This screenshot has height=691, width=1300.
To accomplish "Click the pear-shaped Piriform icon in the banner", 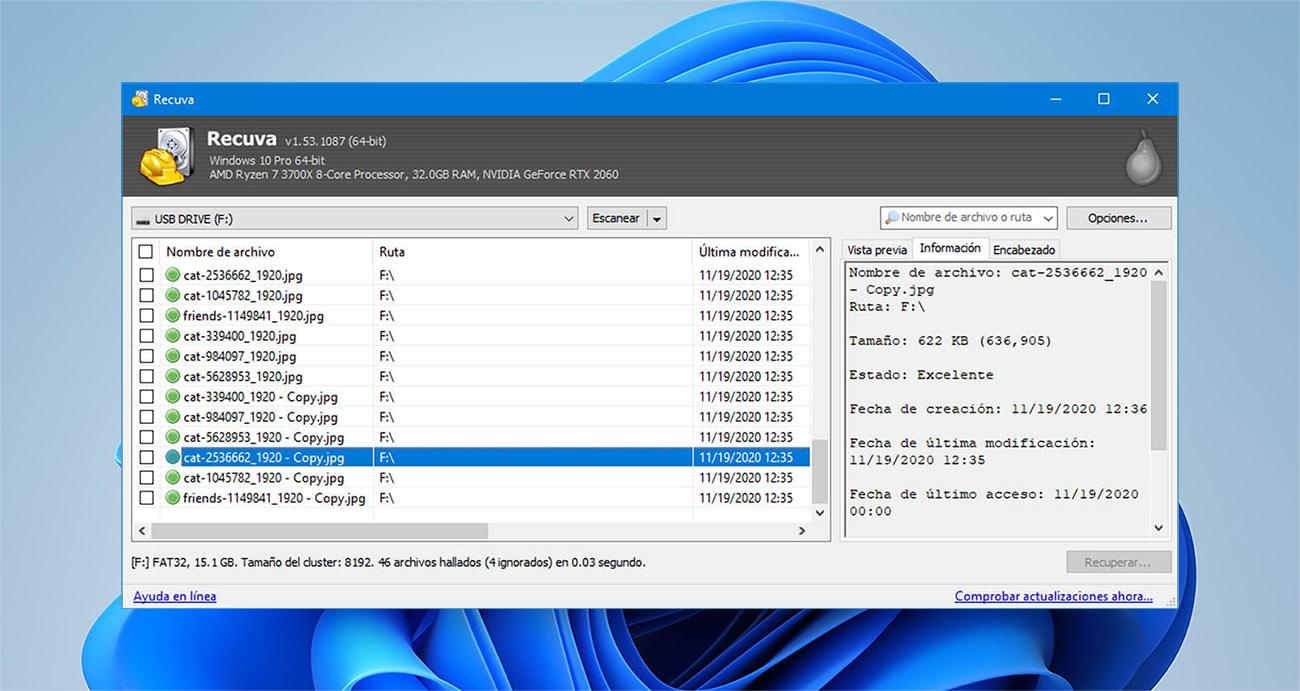I will [1142, 156].
